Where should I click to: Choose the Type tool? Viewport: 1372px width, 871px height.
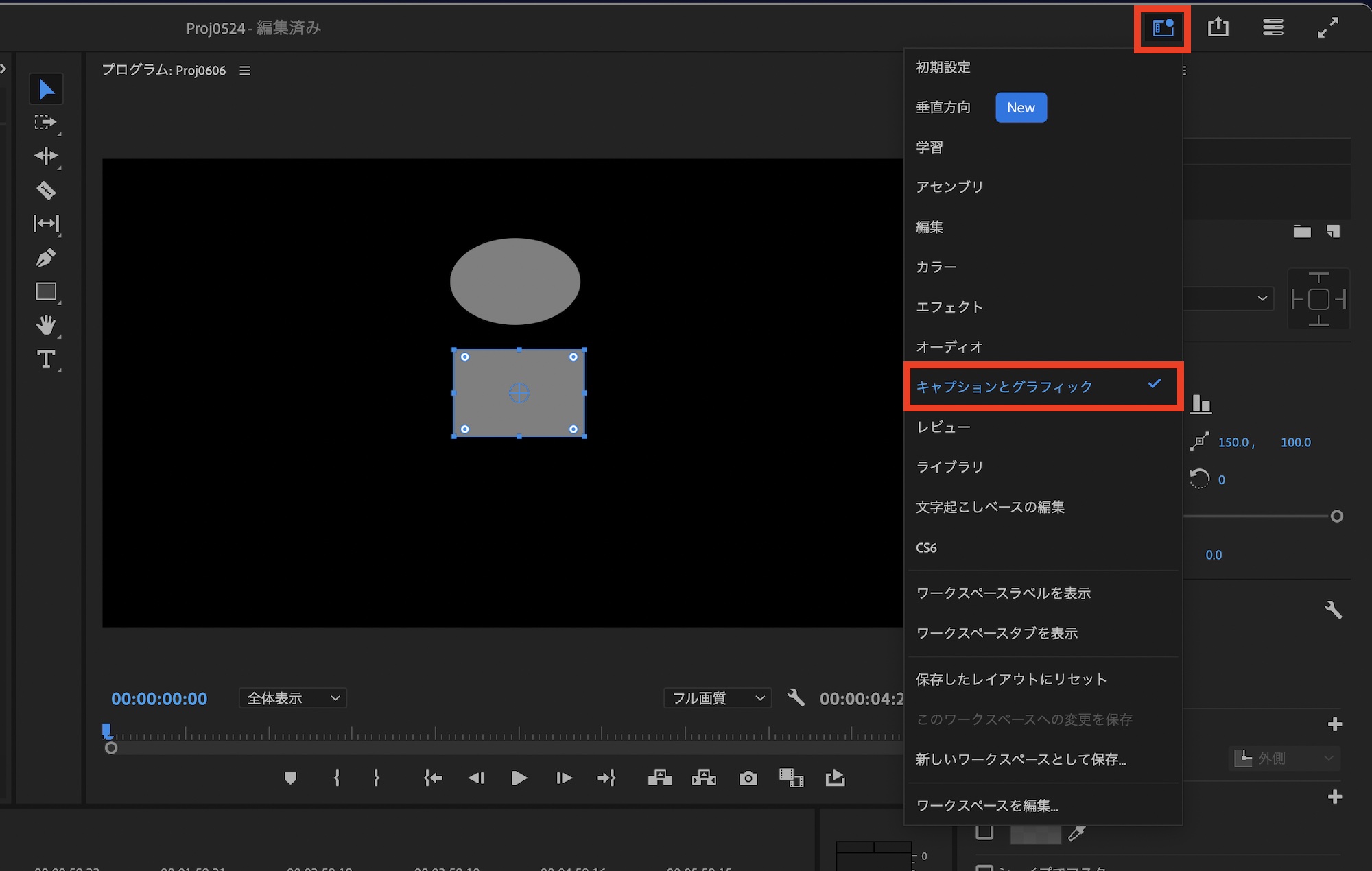pyautogui.click(x=46, y=359)
